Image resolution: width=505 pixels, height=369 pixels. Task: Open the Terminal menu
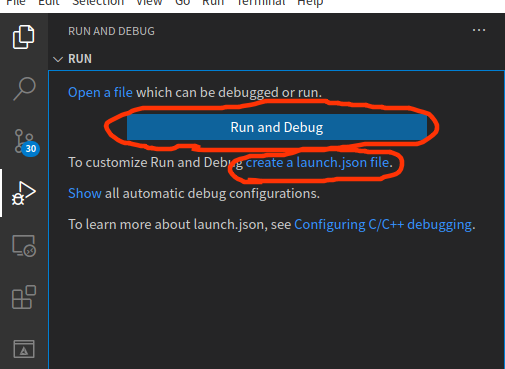261,3
